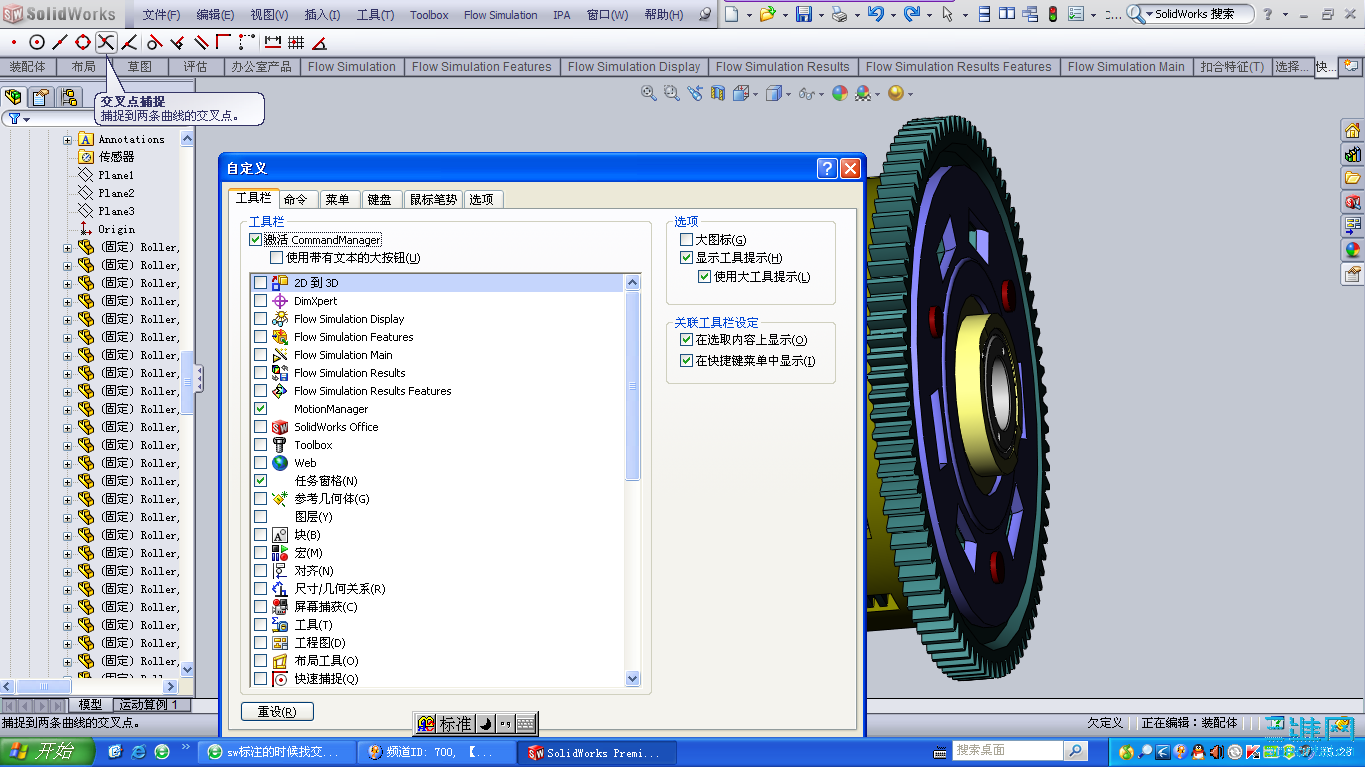This screenshot has width=1365, height=767.
Task: Open the PropertyManager tab icon
Action: coord(41,97)
